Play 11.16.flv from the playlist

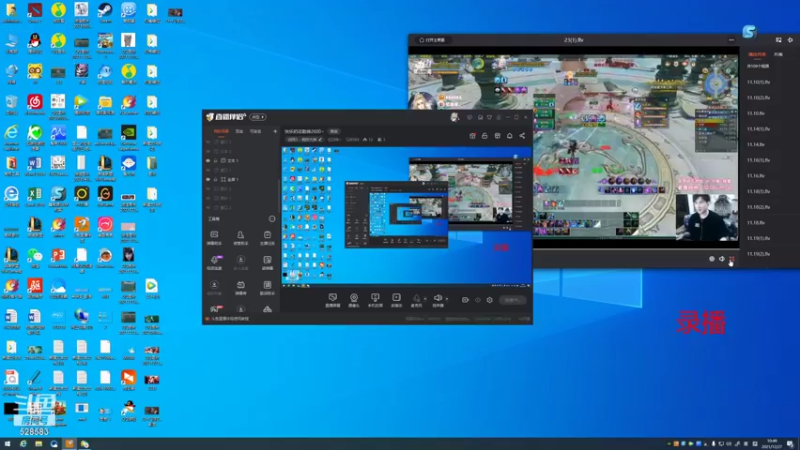756,176
